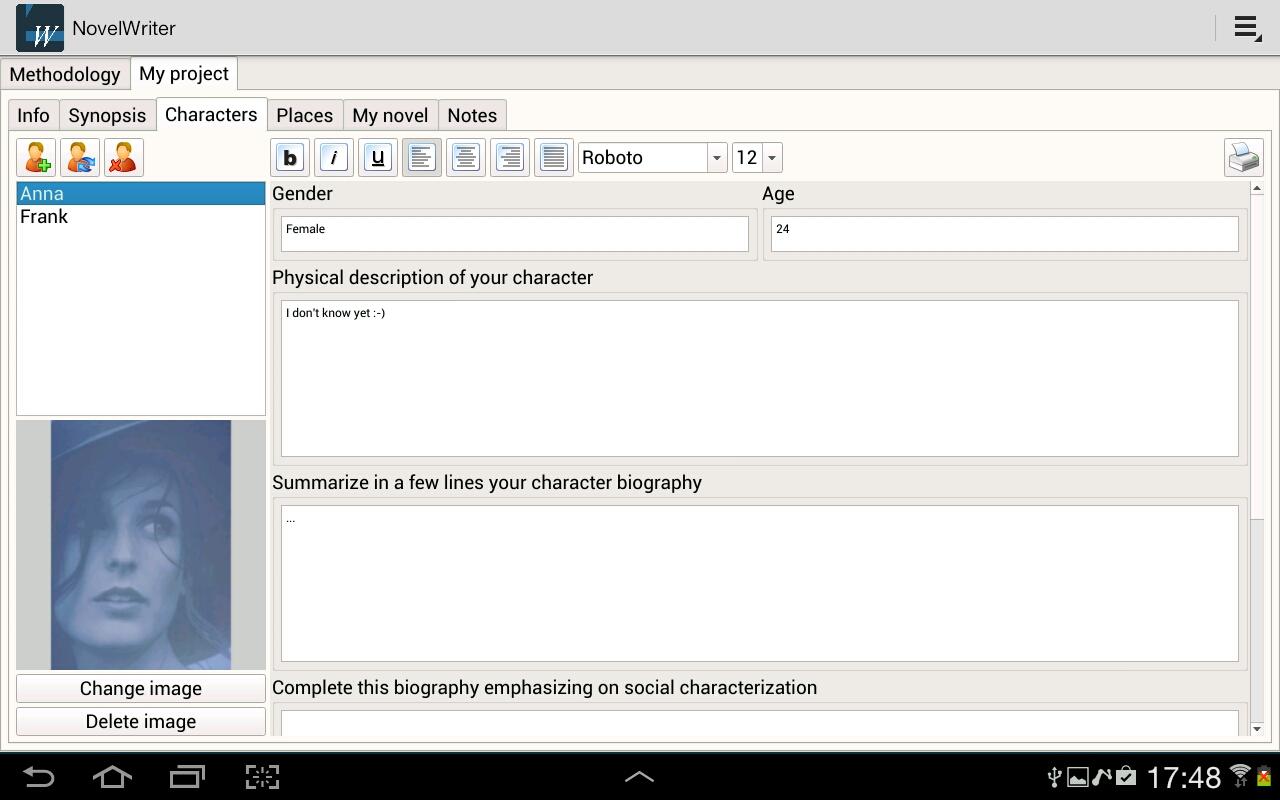Click the vertical scrollbar thumb
1280x800 pixels.
[1257, 357]
